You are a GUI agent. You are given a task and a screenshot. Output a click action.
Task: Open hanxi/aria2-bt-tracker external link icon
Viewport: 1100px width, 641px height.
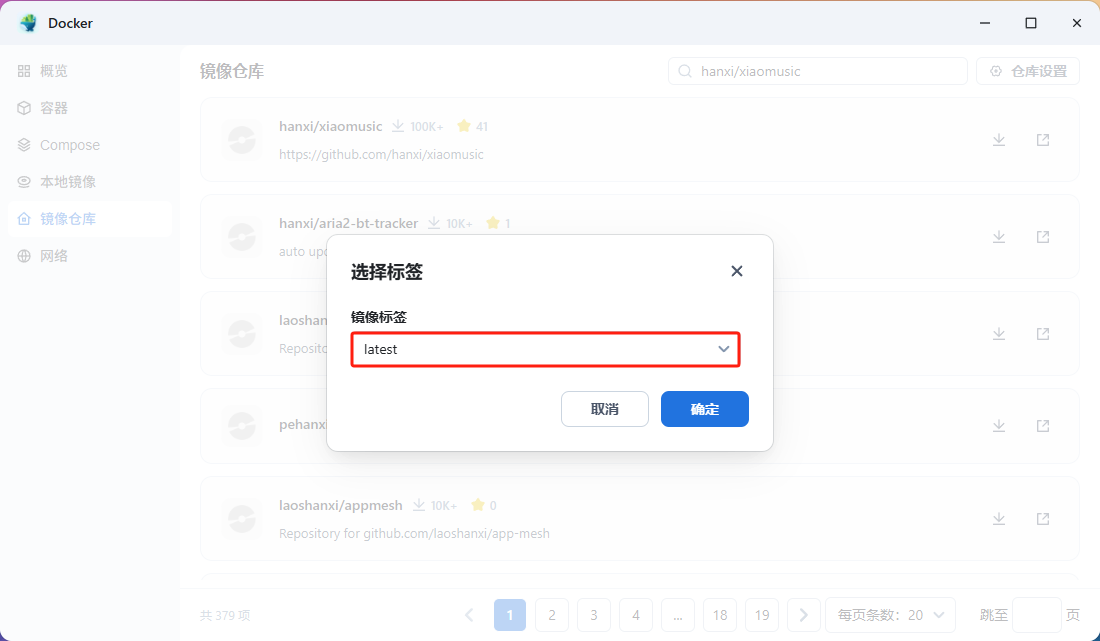(1043, 237)
